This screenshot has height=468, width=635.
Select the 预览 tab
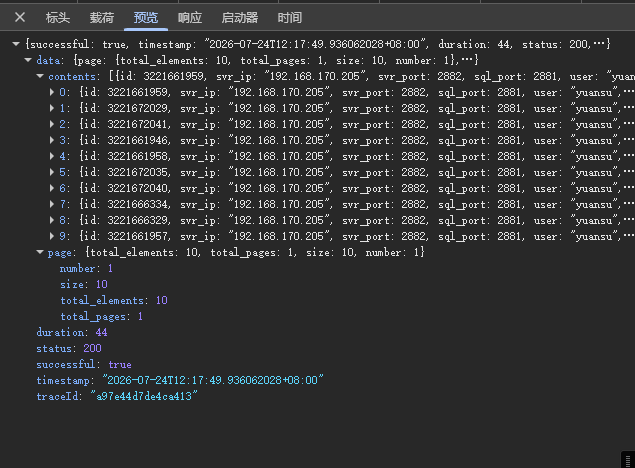point(146,18)
